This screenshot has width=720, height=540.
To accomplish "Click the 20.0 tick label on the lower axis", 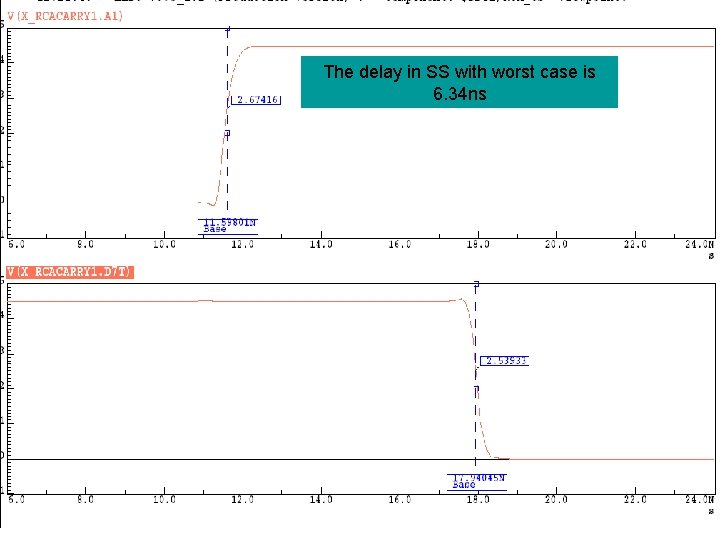I will [556, 500].
